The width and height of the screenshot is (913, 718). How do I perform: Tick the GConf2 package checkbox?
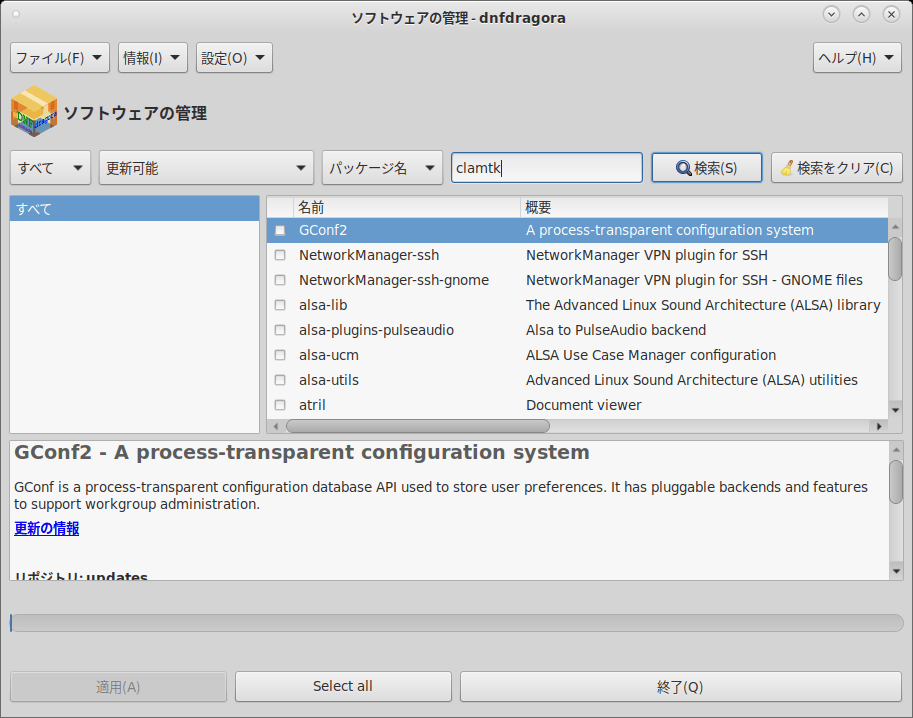[x=280, y=231]
